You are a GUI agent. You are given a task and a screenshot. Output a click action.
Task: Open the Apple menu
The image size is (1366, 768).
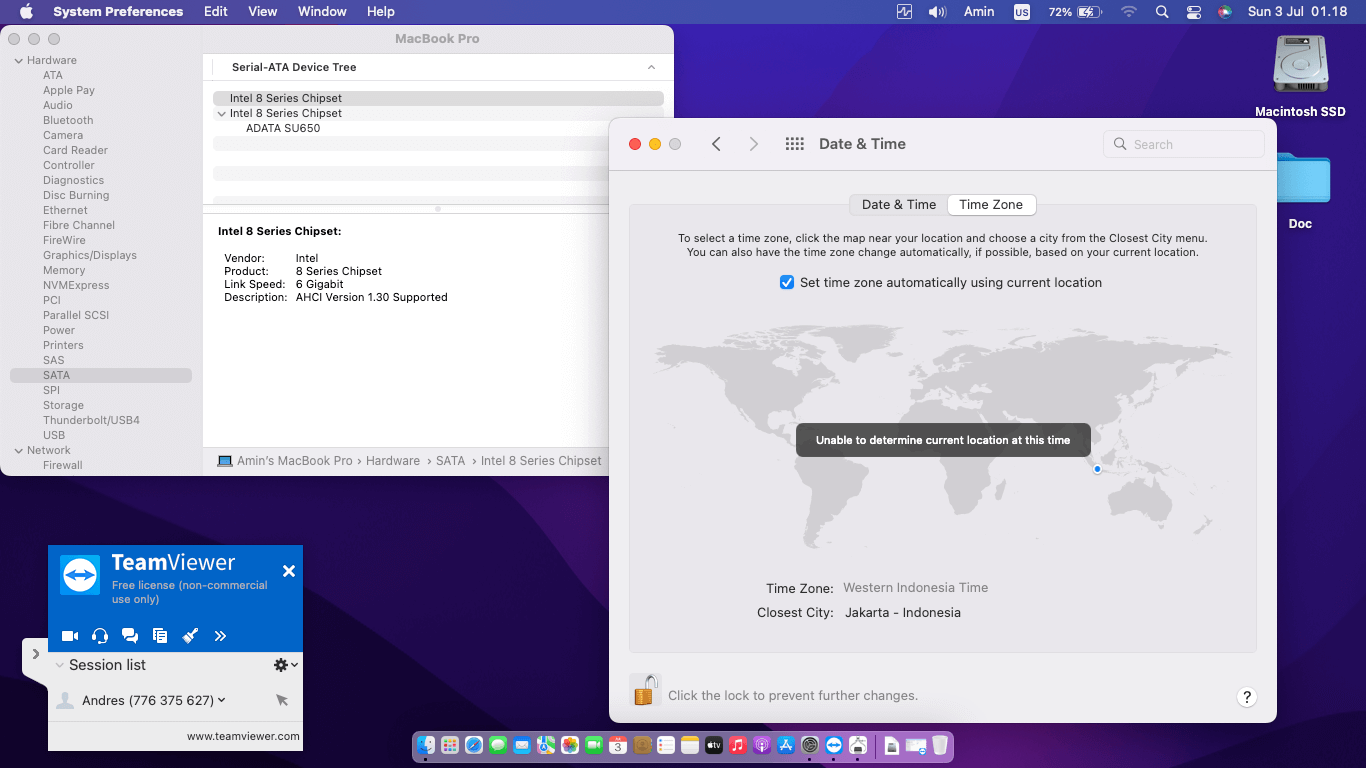tap(26, 12)
